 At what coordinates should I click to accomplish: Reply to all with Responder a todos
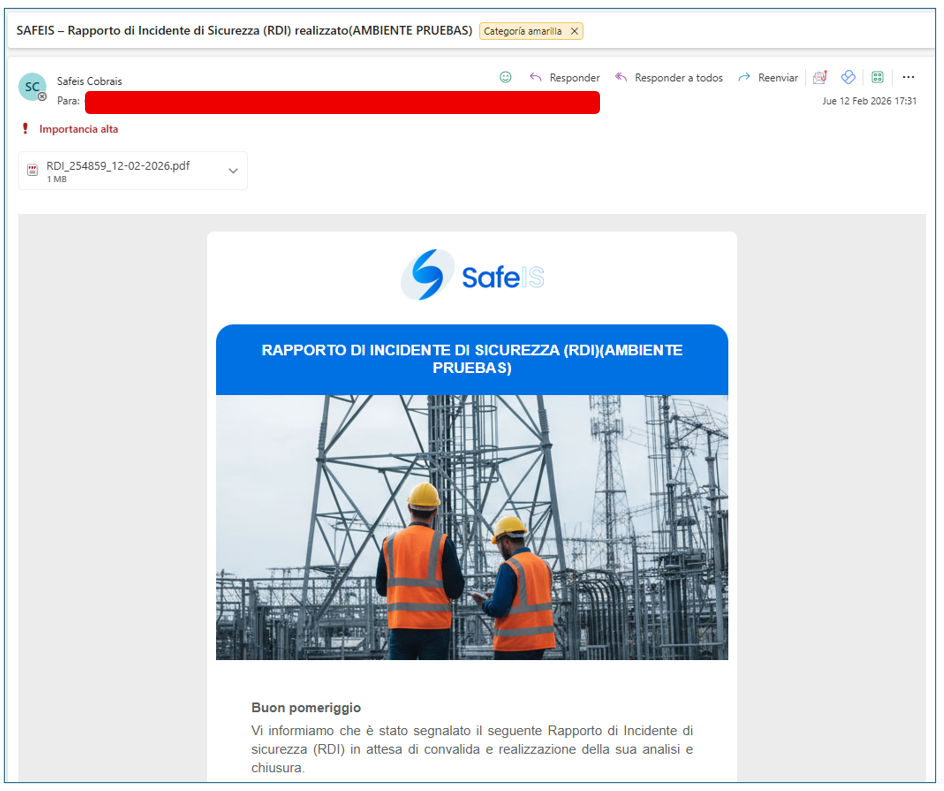click(x=668, y=78)
